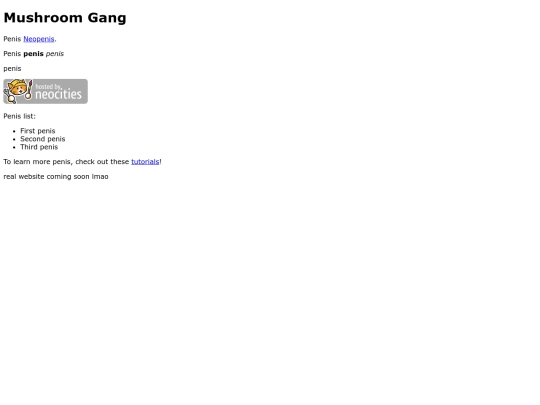Click the third list bullet marker
The image size is (540, 405).
tap(14, 147)
